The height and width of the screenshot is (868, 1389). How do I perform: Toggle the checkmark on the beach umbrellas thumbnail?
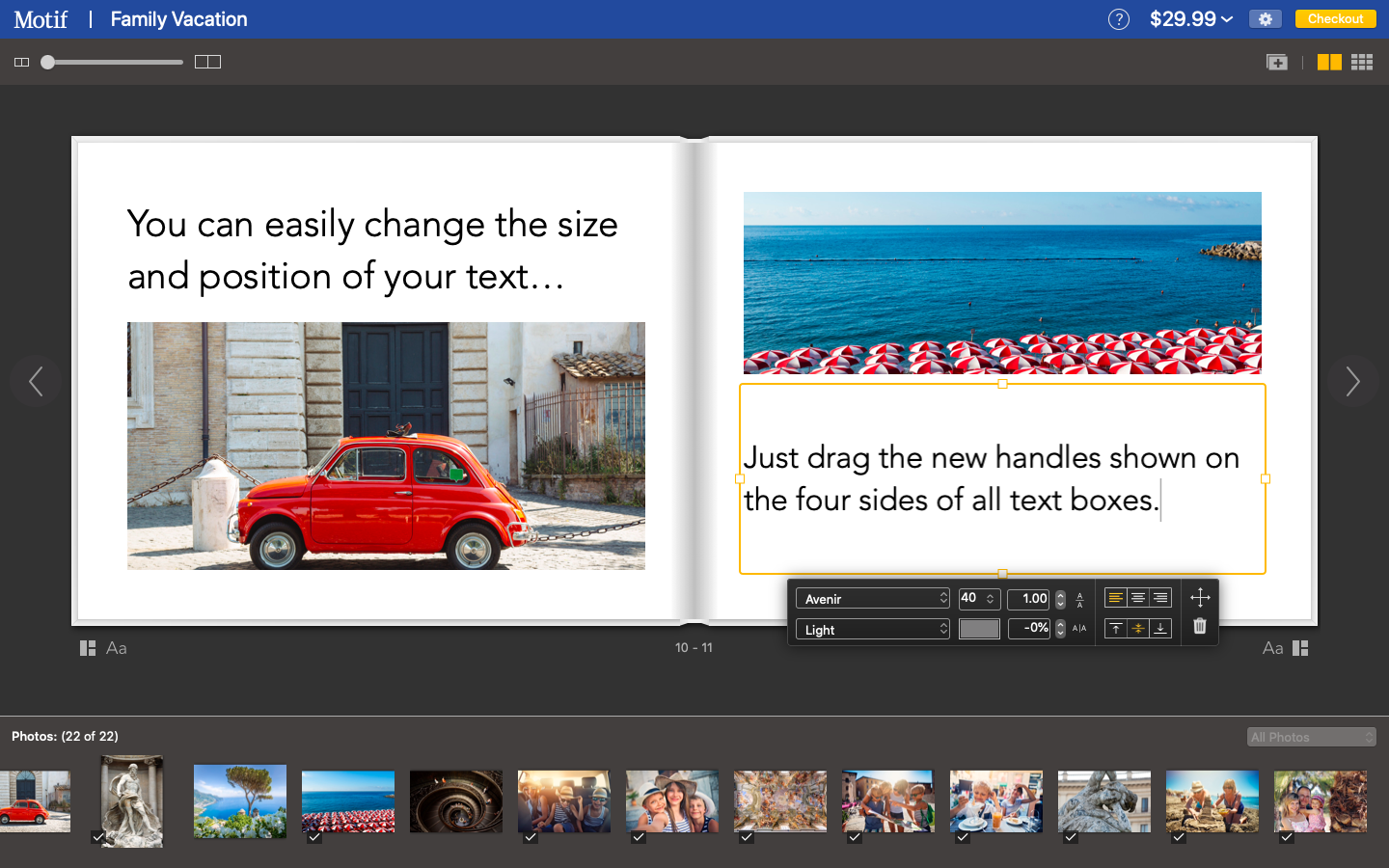click(313, 839)
